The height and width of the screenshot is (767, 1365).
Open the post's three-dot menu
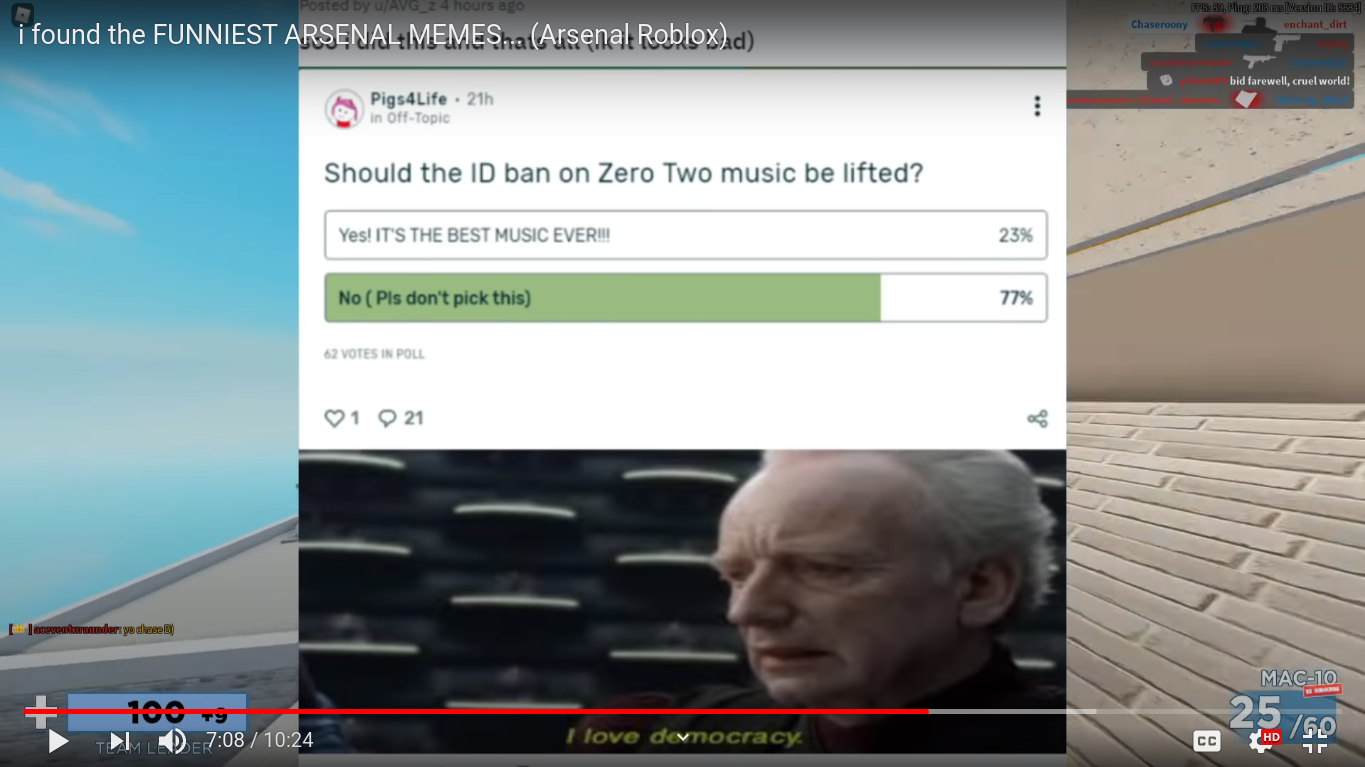point(1037,106)
